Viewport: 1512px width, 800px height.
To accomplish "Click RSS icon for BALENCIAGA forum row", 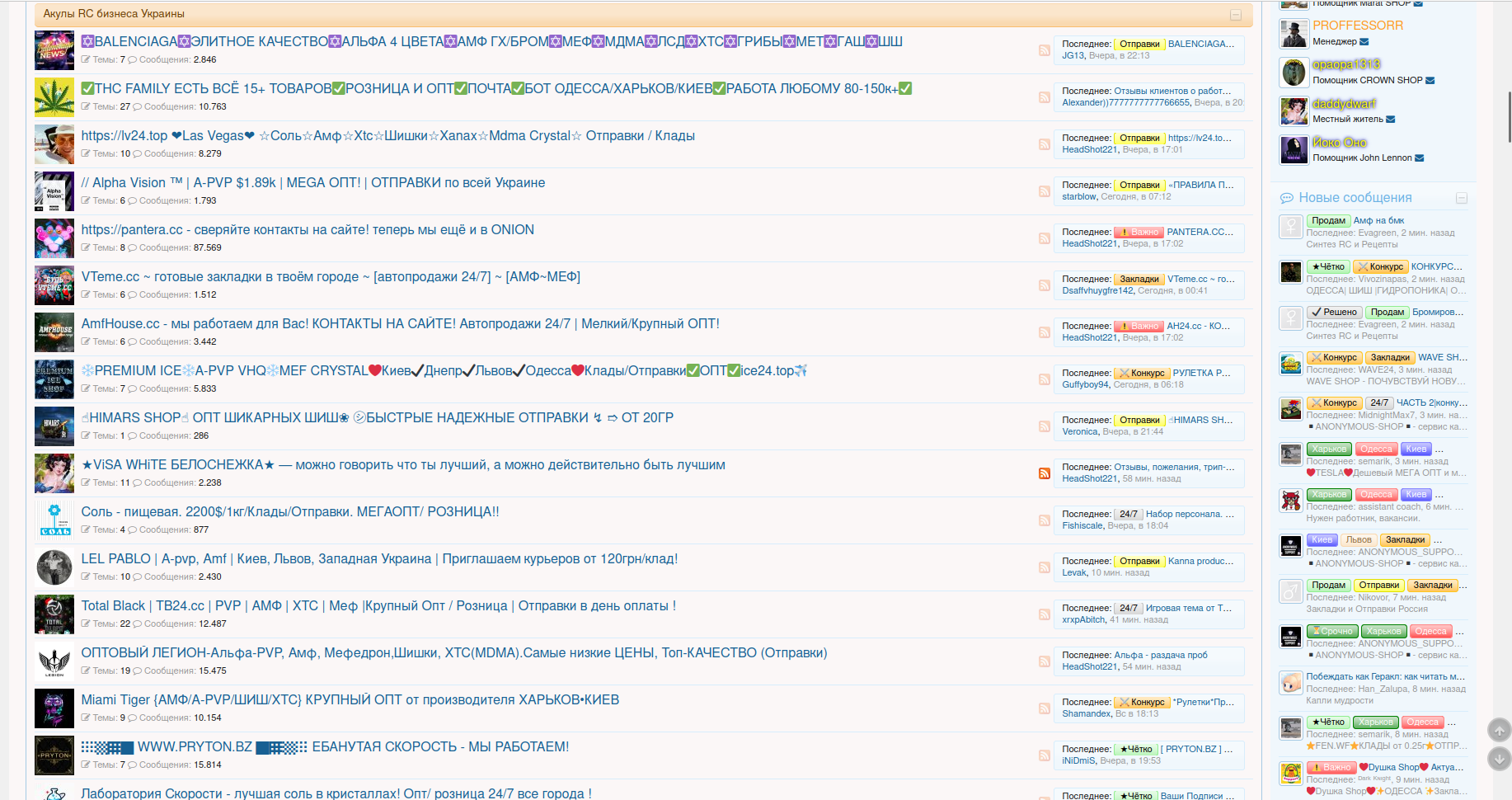I will coord(1044,50).
